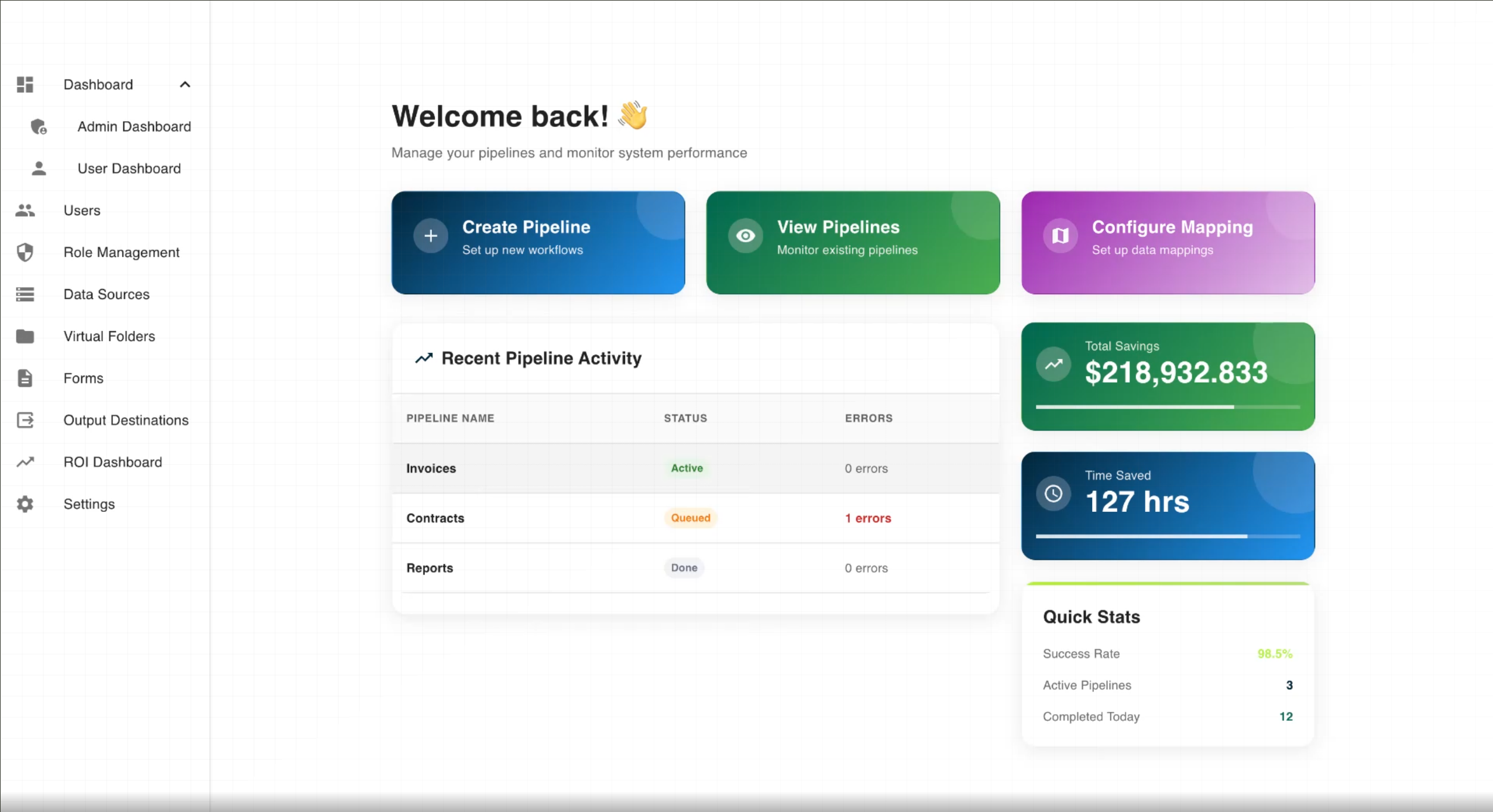Click the Time Saved 127 hrs card

pyautogui.click(x=1168, y=505)
